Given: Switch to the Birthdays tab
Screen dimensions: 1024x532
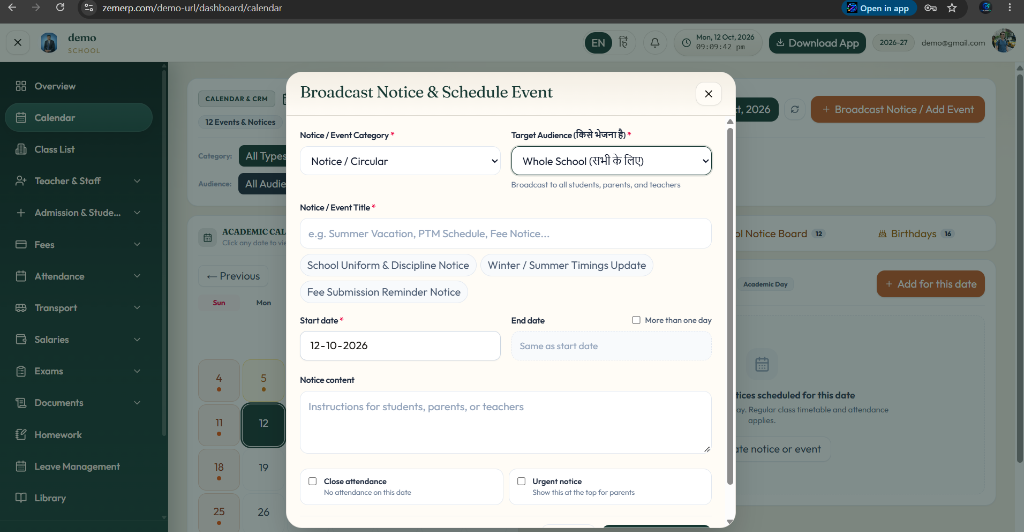Looking at the screenshot, I should tap(916, 234).
